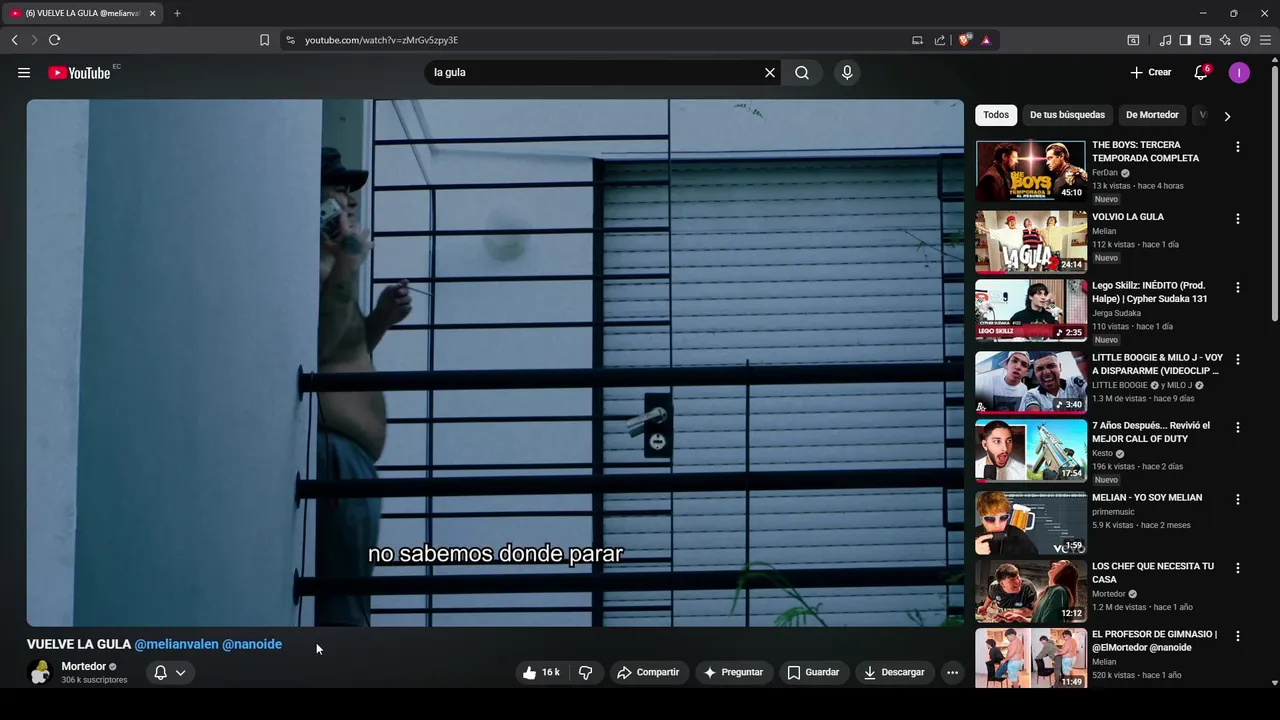
Task: Open the 'VOY A DISPARARME' thumbnail
Action: click(1031, 382)
